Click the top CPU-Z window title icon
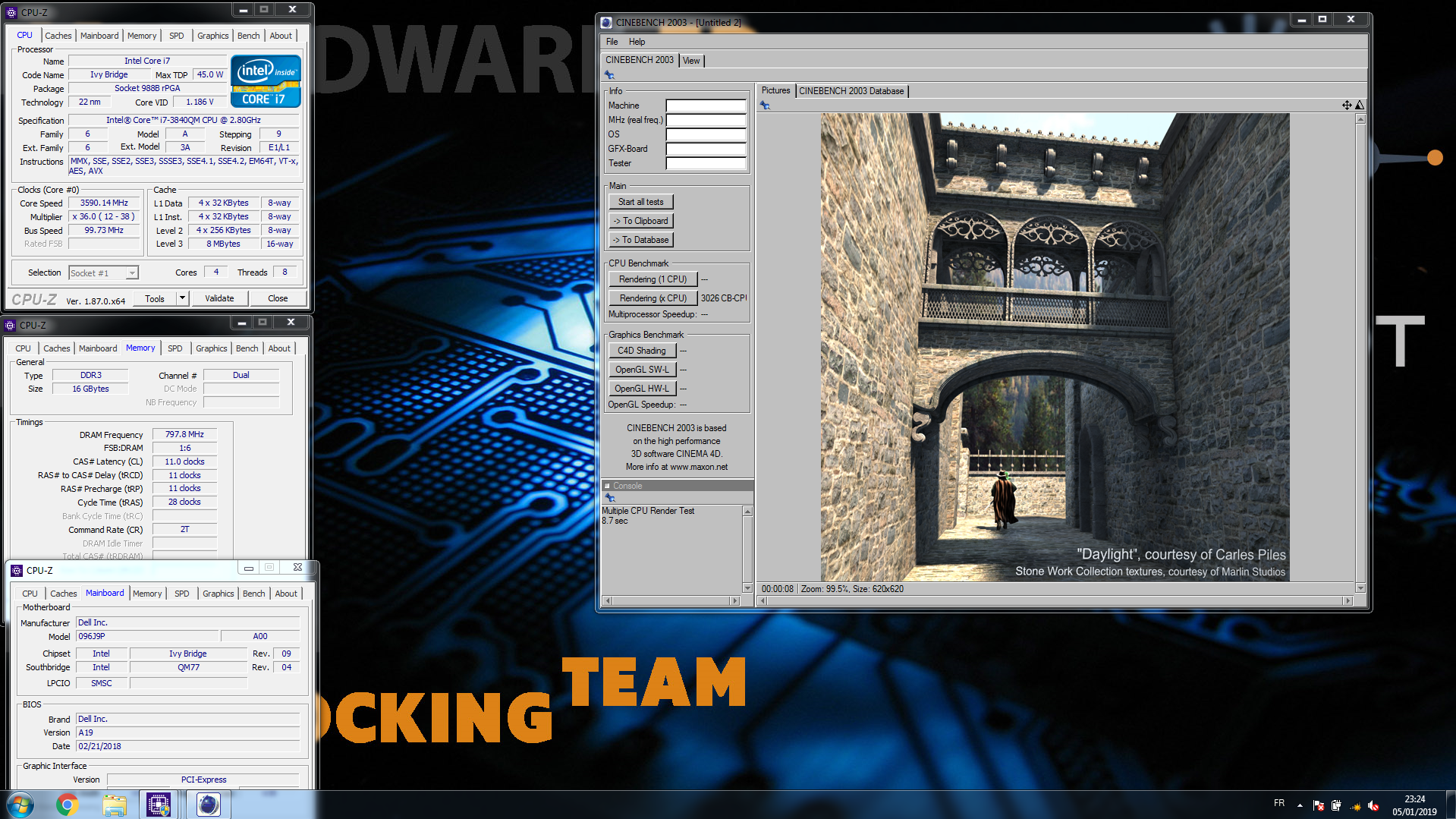 point(11,12)
